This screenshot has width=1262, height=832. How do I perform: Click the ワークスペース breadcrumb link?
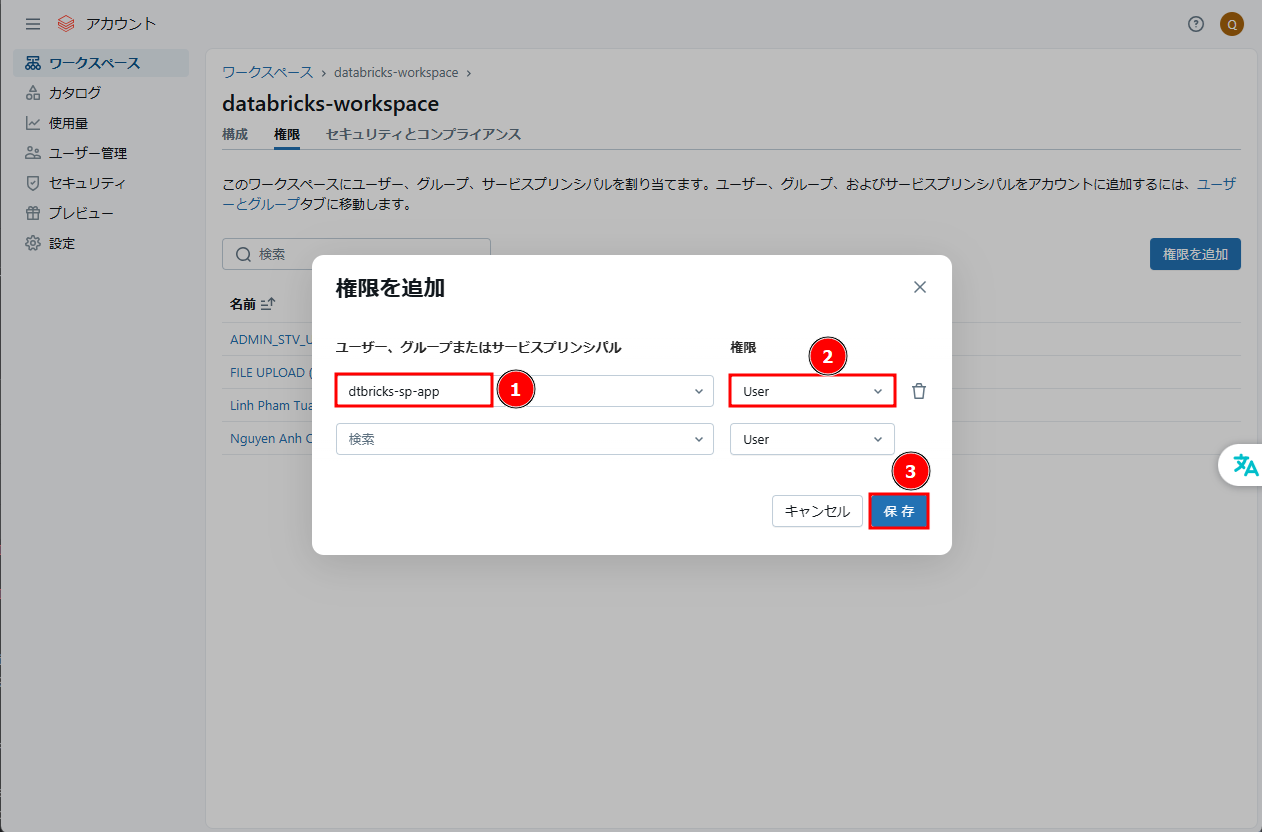coord(267,72)
